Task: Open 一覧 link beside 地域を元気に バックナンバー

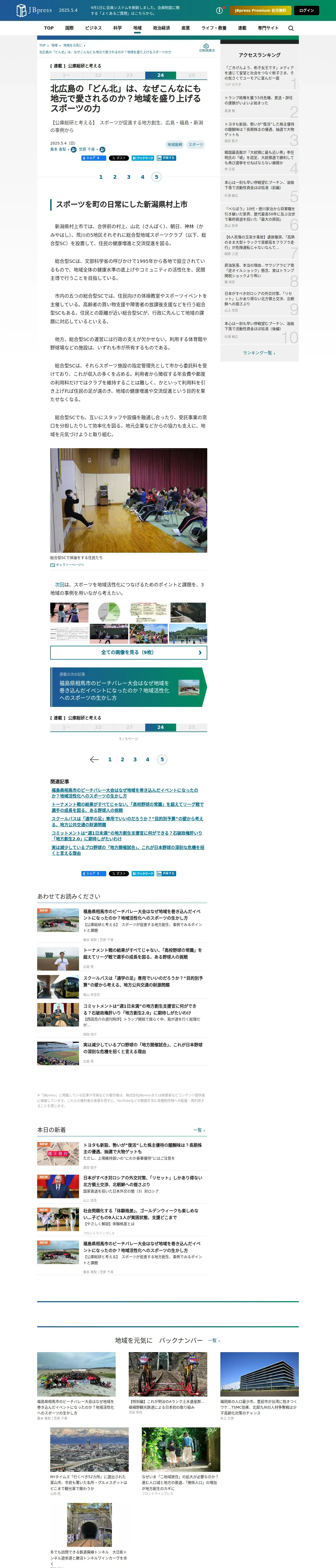Action: point(214,1340)
